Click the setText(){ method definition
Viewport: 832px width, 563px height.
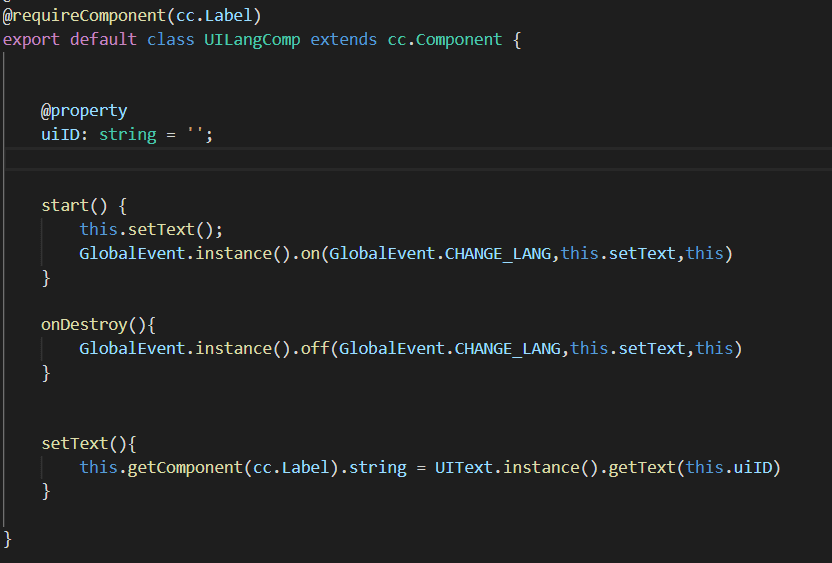click(89, 444)
